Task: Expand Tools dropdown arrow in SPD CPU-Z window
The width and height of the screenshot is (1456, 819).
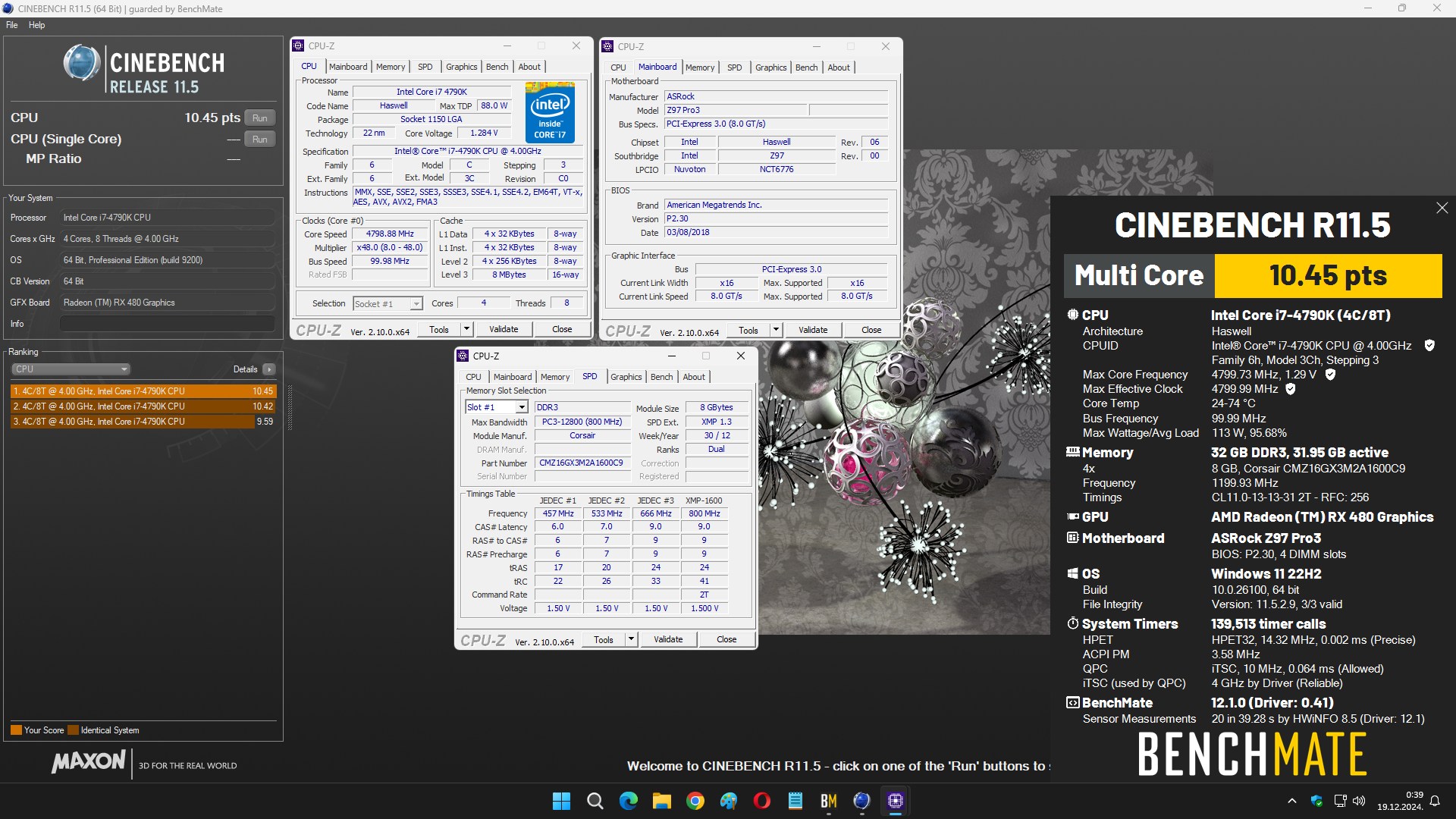Action: pos(631,640)
